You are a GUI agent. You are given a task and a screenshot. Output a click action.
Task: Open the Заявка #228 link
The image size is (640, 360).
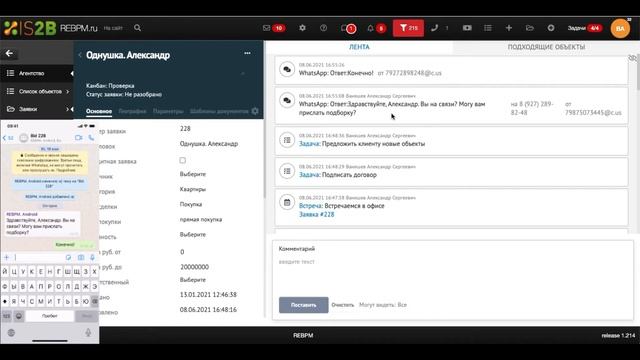click(x=316, y=214)
